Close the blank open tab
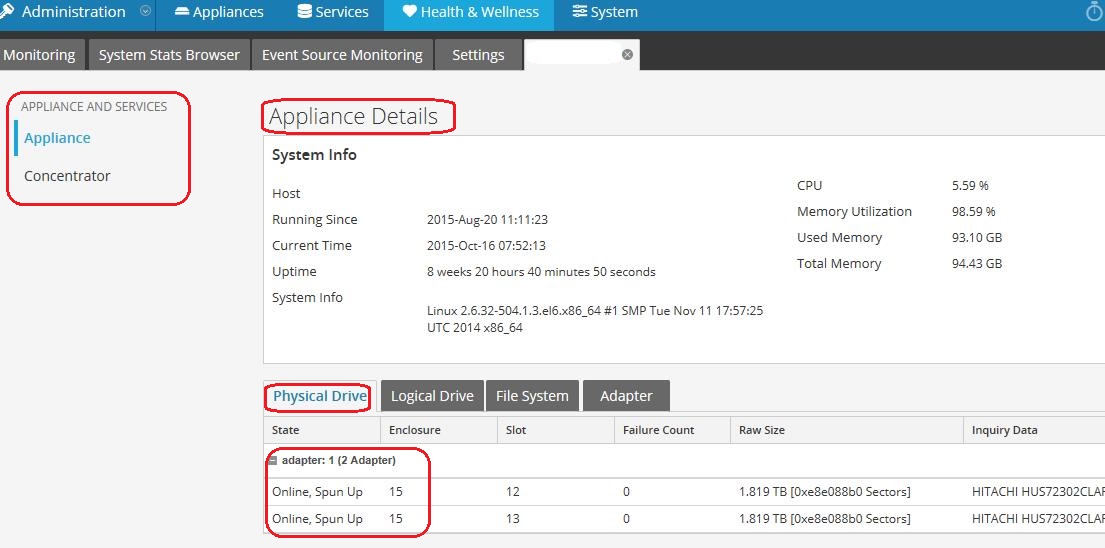 [x=627, y=54]
